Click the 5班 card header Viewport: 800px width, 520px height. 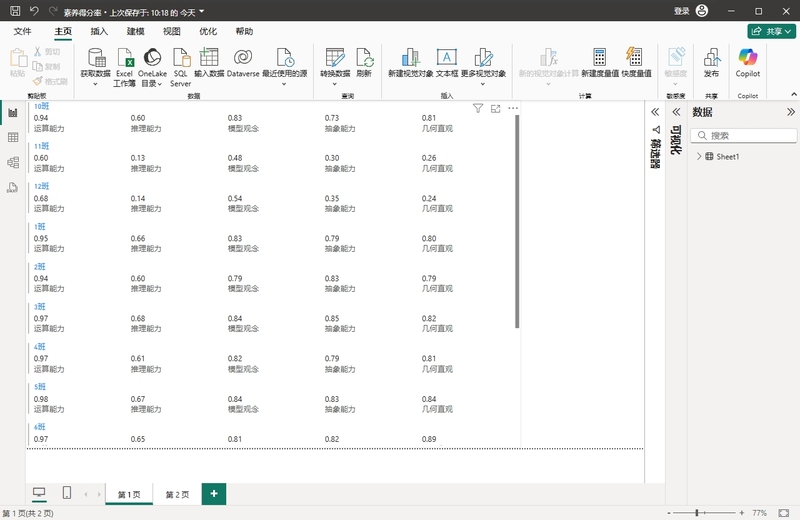tap(40, 386)
